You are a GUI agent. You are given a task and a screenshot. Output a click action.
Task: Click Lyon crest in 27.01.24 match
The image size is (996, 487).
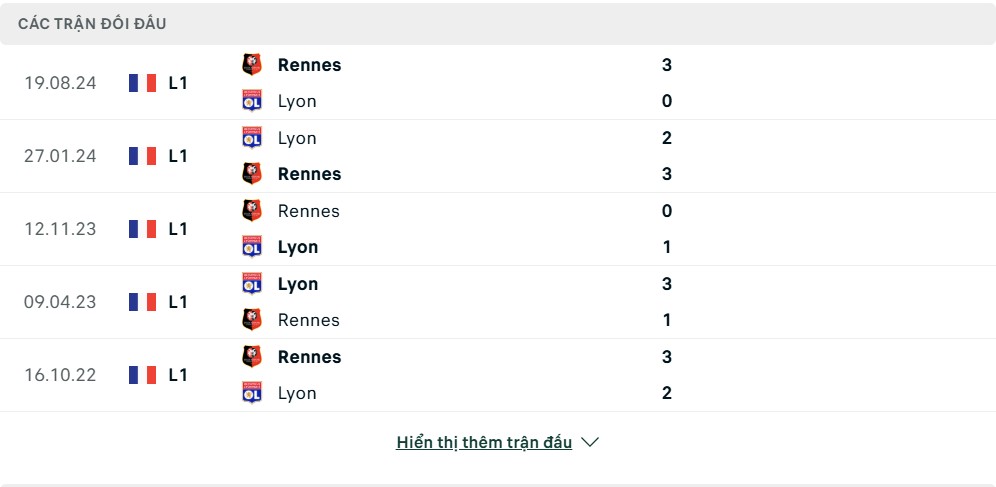(252, 138)
